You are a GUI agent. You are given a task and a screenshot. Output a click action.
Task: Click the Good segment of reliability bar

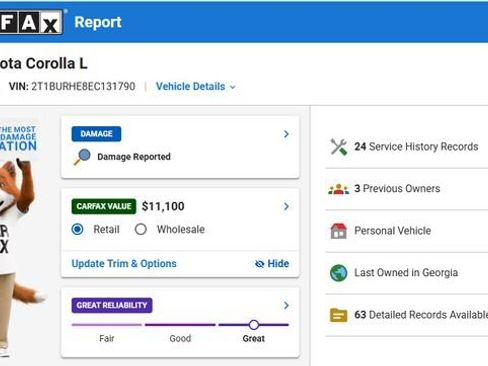[x=180, y=325]
